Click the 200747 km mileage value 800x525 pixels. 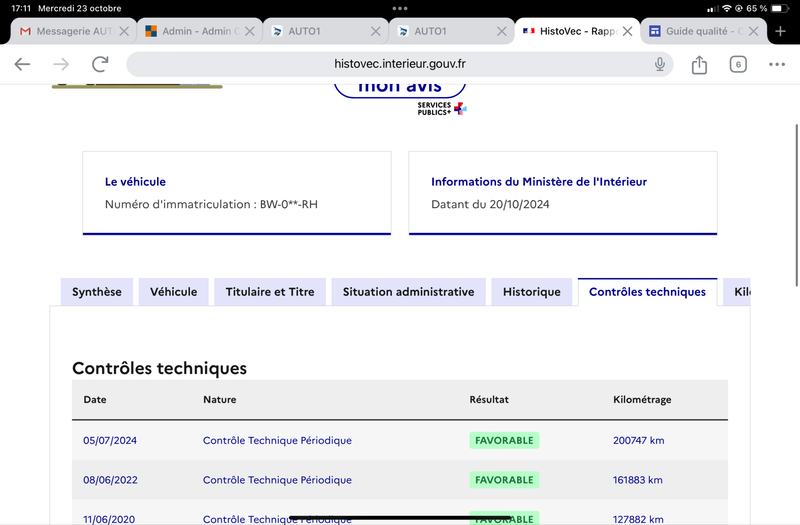tap(638, 440)
